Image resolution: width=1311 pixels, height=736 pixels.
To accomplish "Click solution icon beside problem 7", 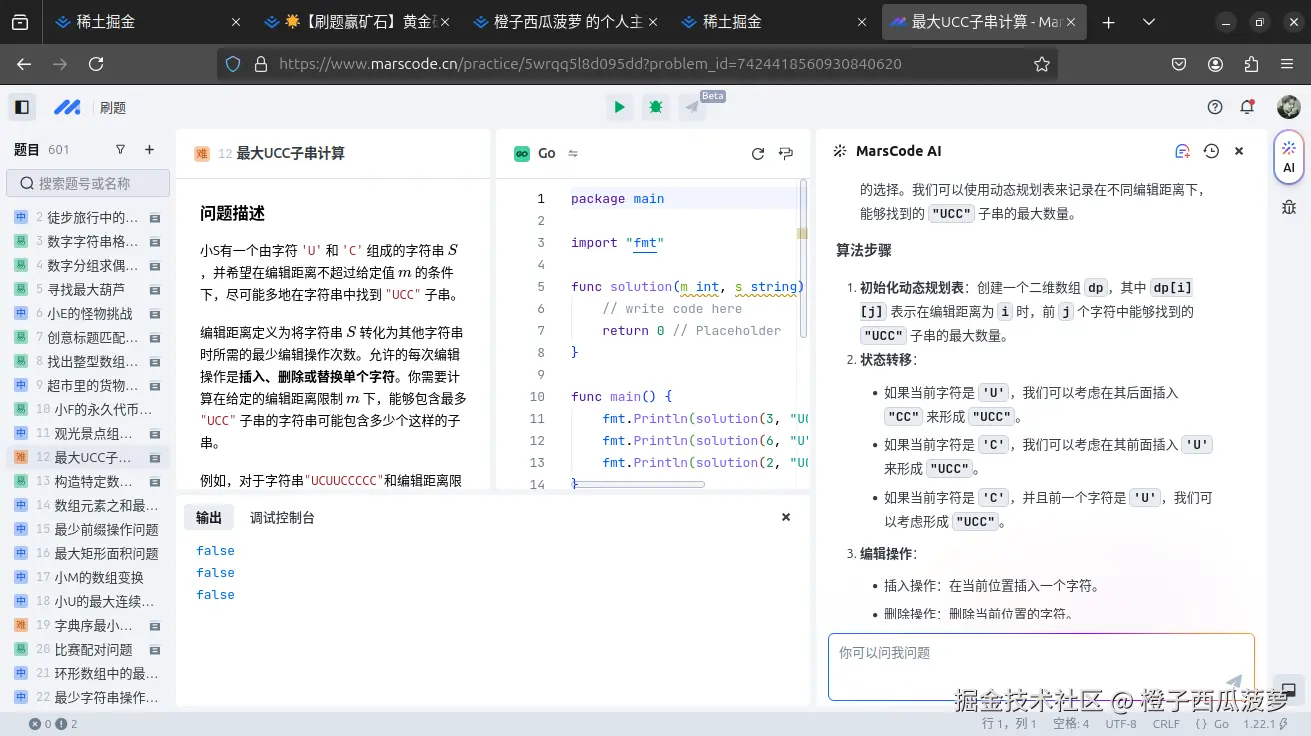I will (x=155, y=337).
